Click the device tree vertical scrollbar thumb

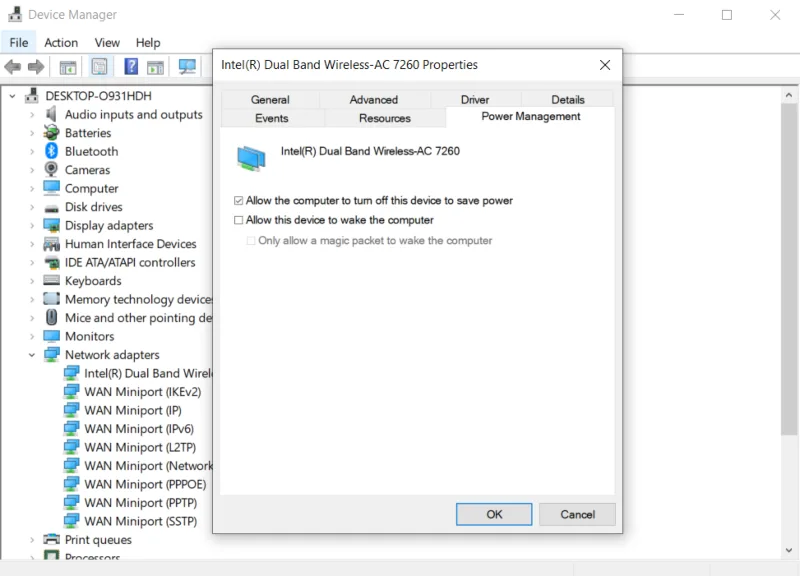[x=789, y=269]
